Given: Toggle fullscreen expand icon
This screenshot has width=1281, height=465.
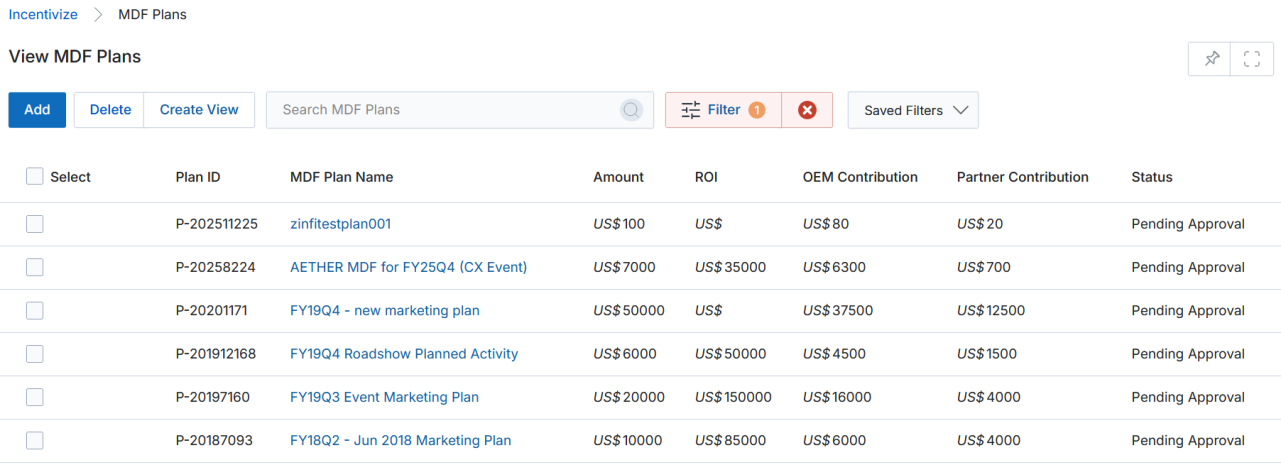Looking at the screenshot, I should (1251, 59).
